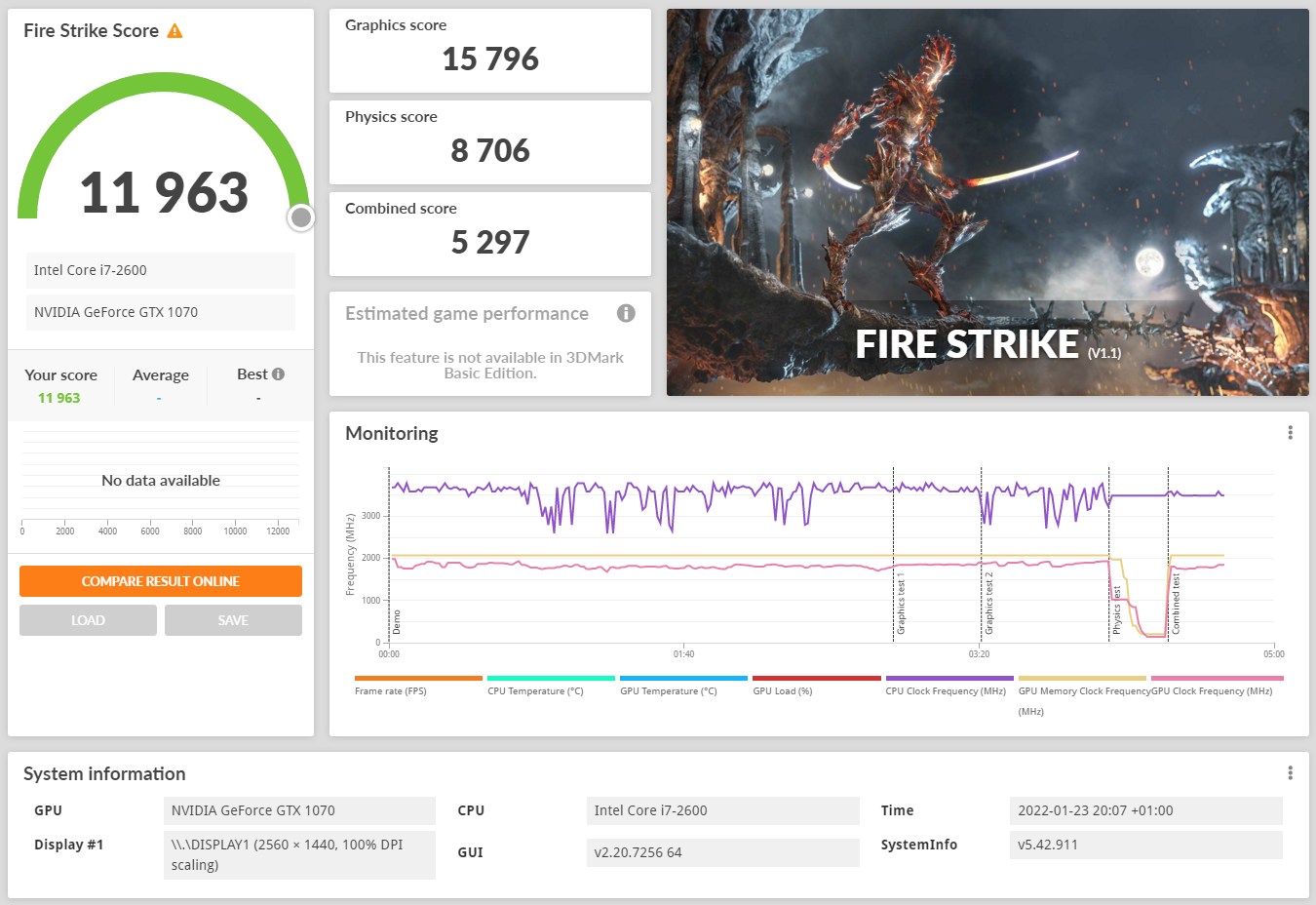The image size is (1316, 905).
Task: Click the Graphics test 2 chart marker
Action: click(x=988, y=605)
